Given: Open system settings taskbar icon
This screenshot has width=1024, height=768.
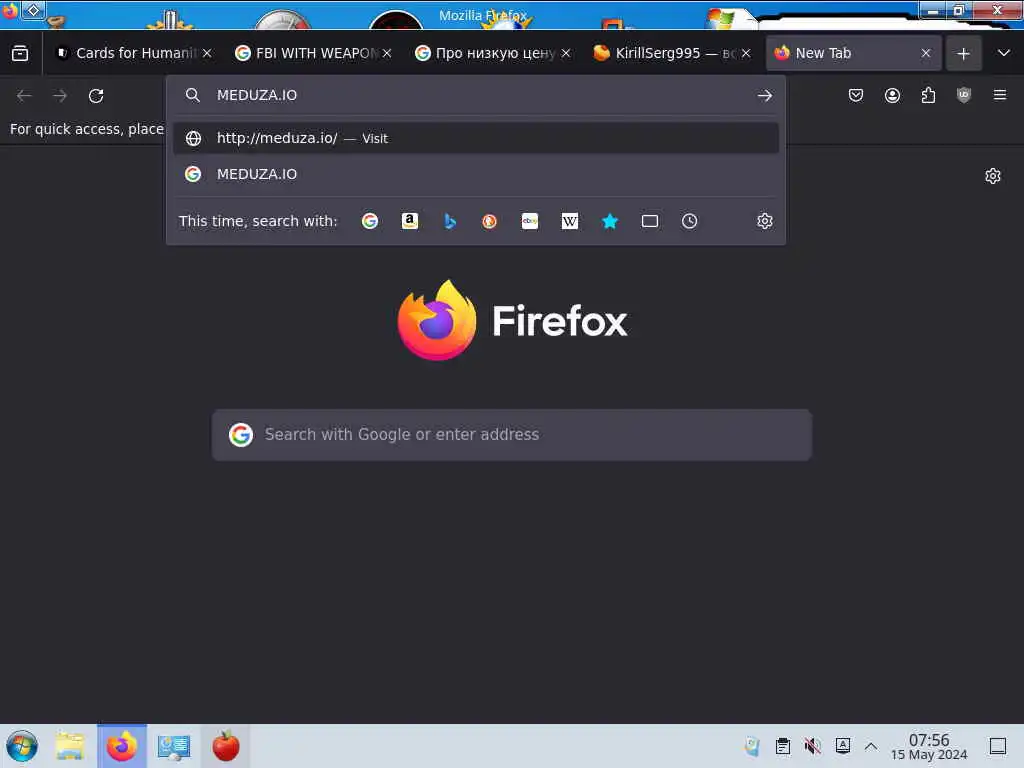Looking at the screenshot, I should [174, 746].
